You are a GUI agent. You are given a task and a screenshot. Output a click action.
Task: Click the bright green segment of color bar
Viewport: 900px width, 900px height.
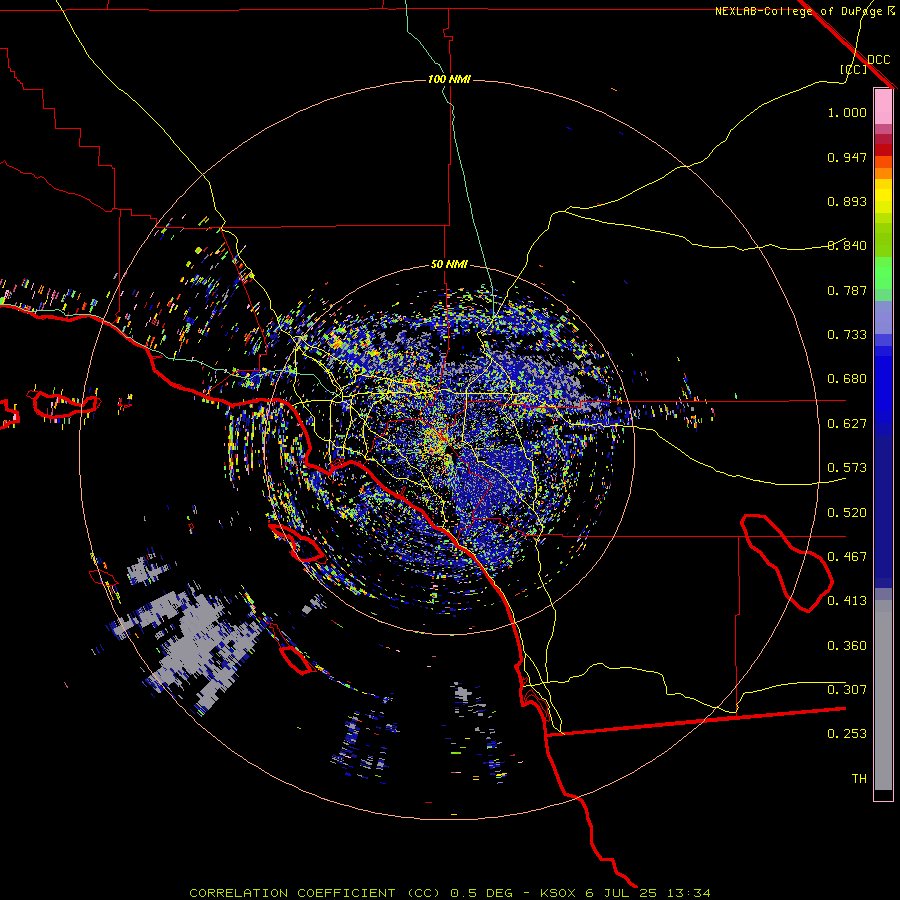coord(883,273)
